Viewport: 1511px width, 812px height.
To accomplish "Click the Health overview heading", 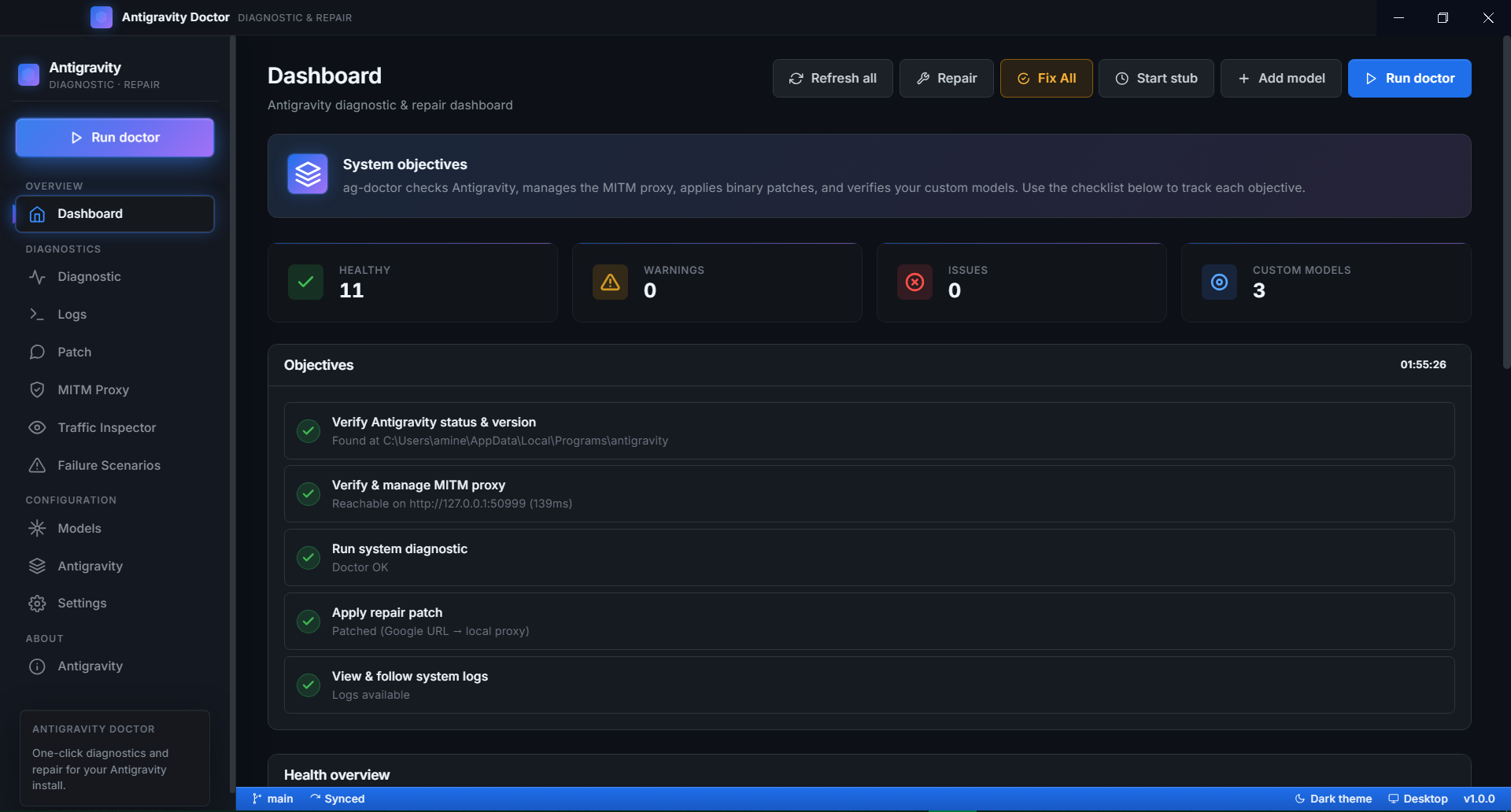I will 337,775.
